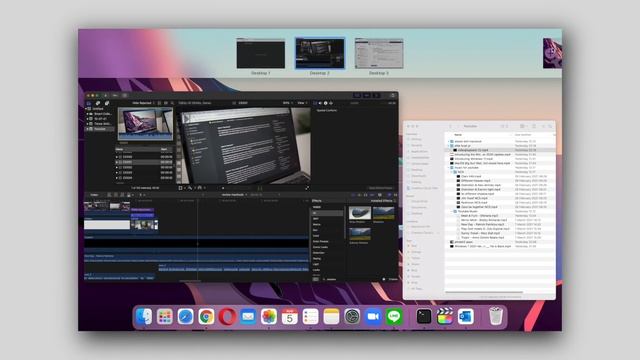Select Desktop 2 thumbnail in Mission Control
The image size is (640, 360).
320,53
